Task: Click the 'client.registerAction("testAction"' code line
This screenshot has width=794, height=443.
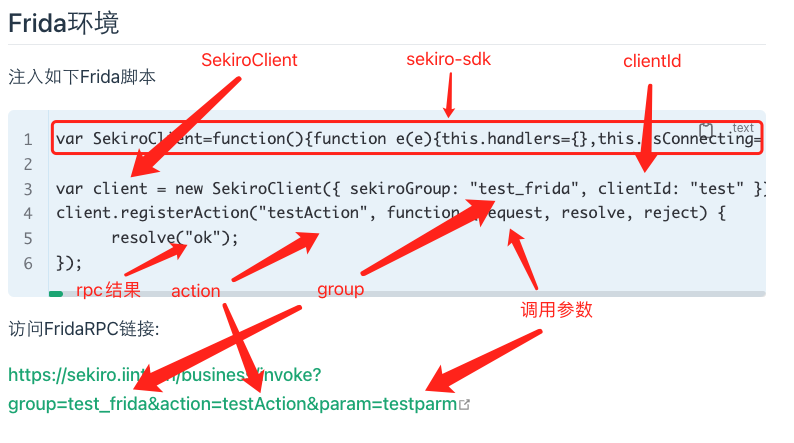Action: tap(390, 213)
